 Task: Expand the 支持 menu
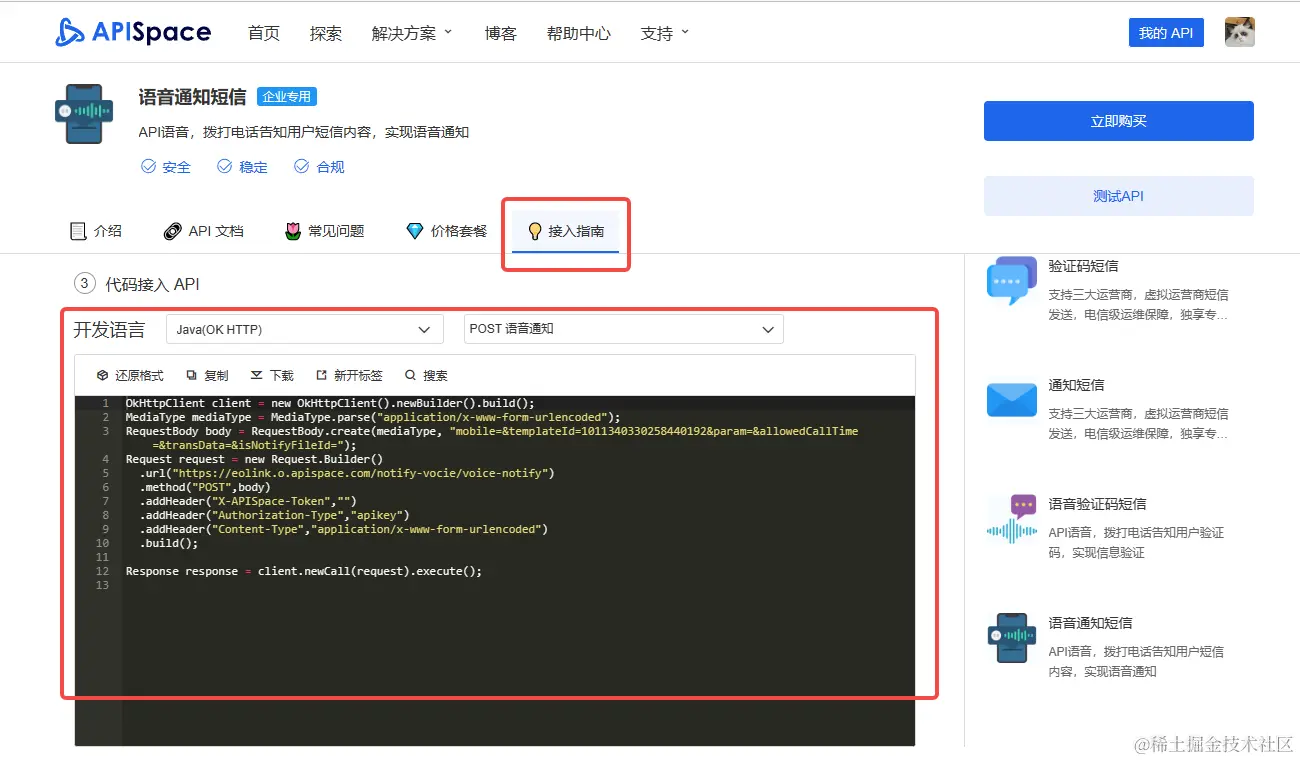point(665,33)
